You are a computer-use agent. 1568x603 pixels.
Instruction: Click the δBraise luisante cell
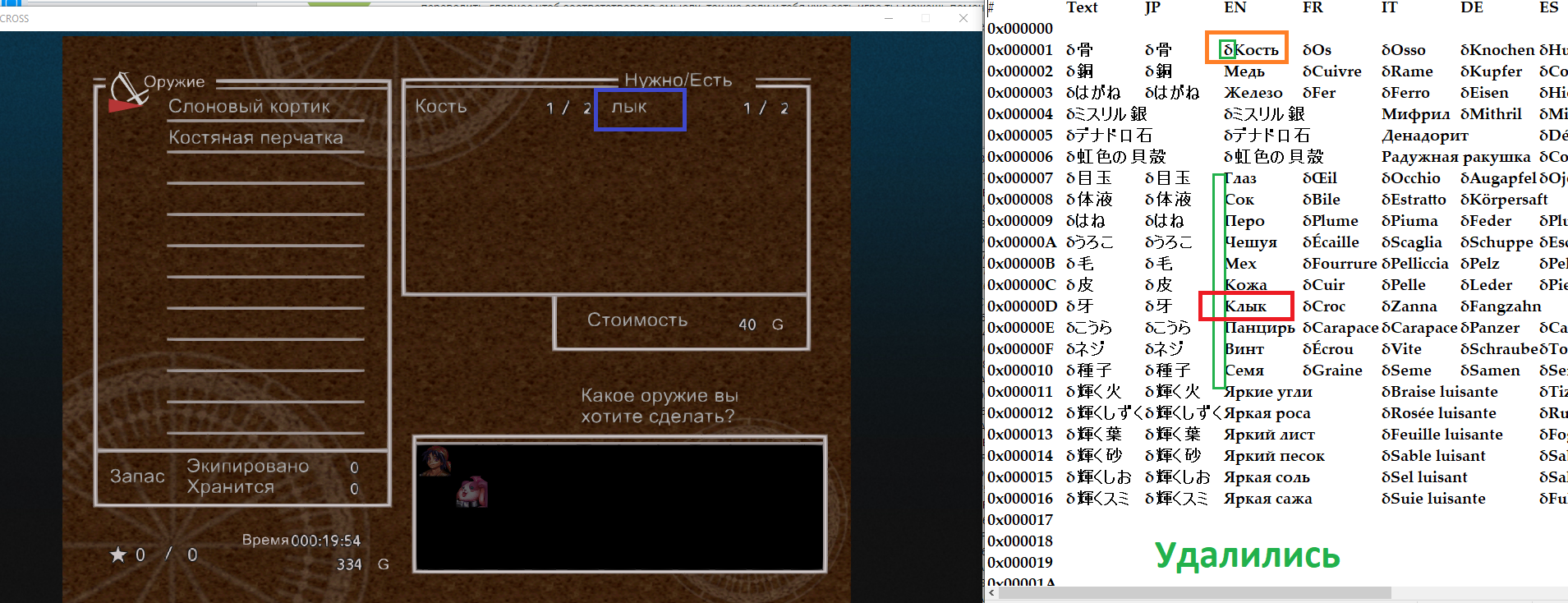point(1440,392)
